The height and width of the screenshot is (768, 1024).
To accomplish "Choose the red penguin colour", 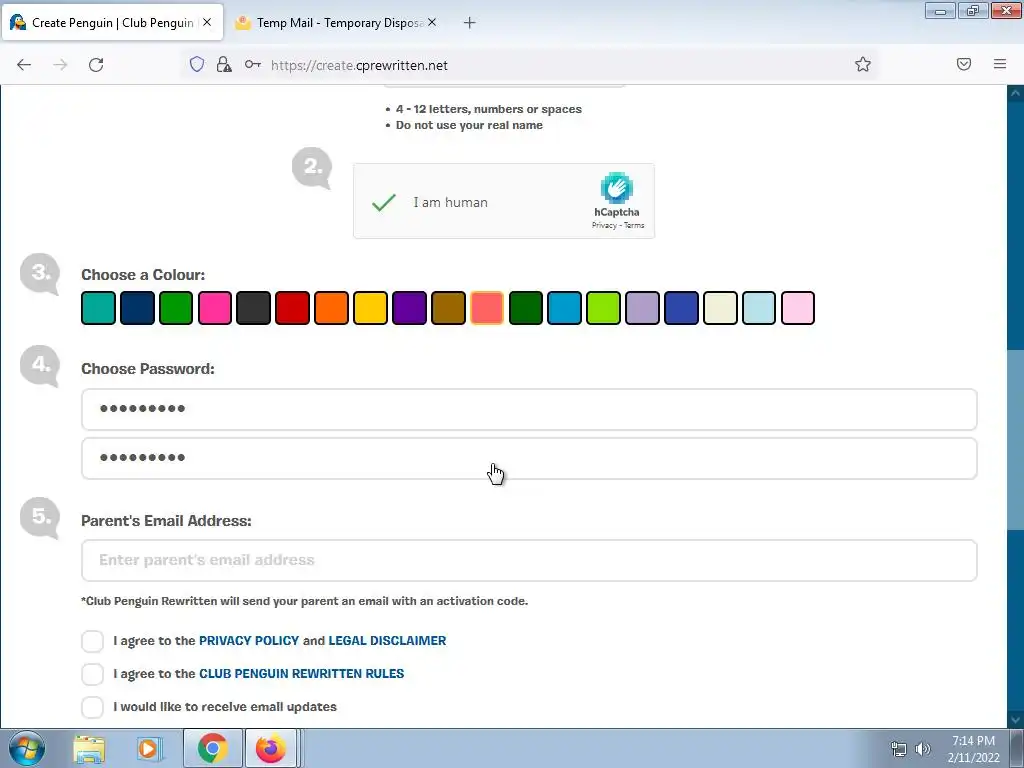I will point(293,308).
